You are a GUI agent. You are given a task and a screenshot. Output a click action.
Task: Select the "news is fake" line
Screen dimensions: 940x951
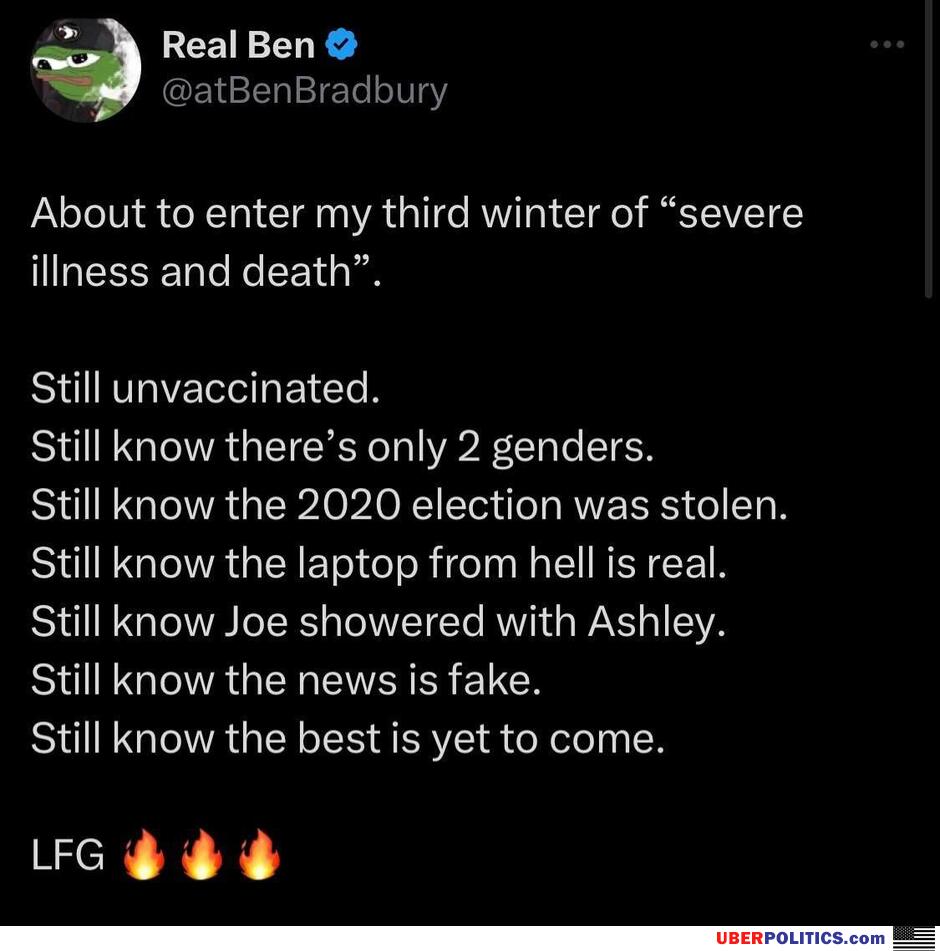[x=286, y=680]
